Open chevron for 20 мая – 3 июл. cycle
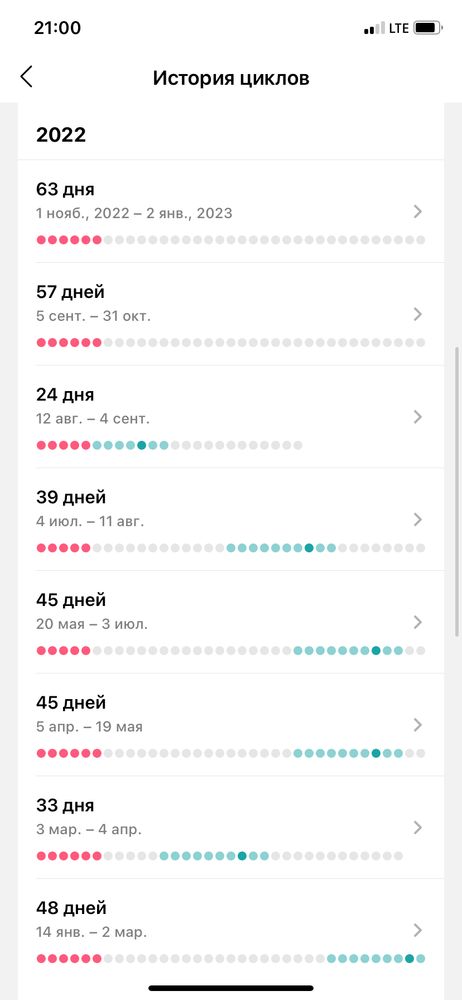Screen dimensions: 462x1000 418,622
